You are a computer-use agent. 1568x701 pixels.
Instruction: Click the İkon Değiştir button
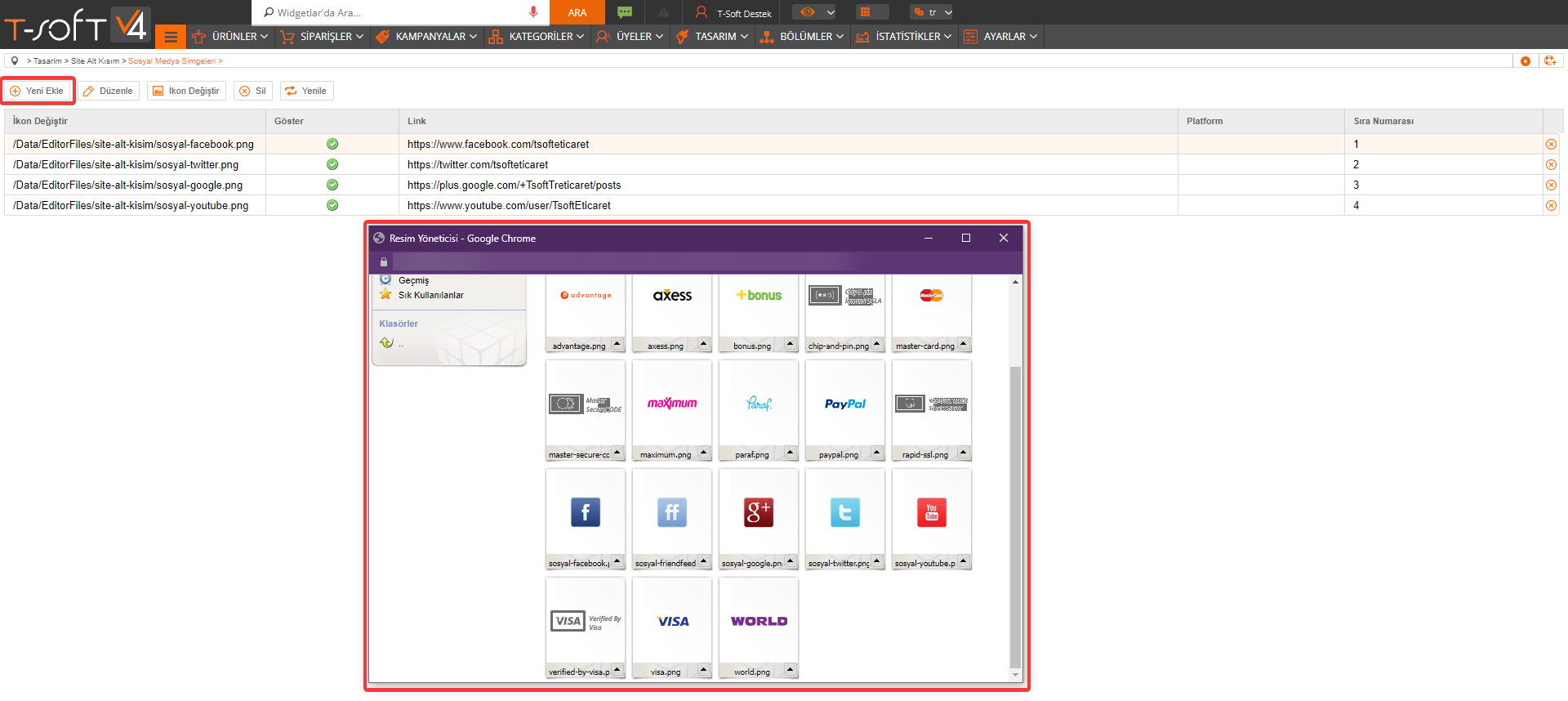click(186, 91)
